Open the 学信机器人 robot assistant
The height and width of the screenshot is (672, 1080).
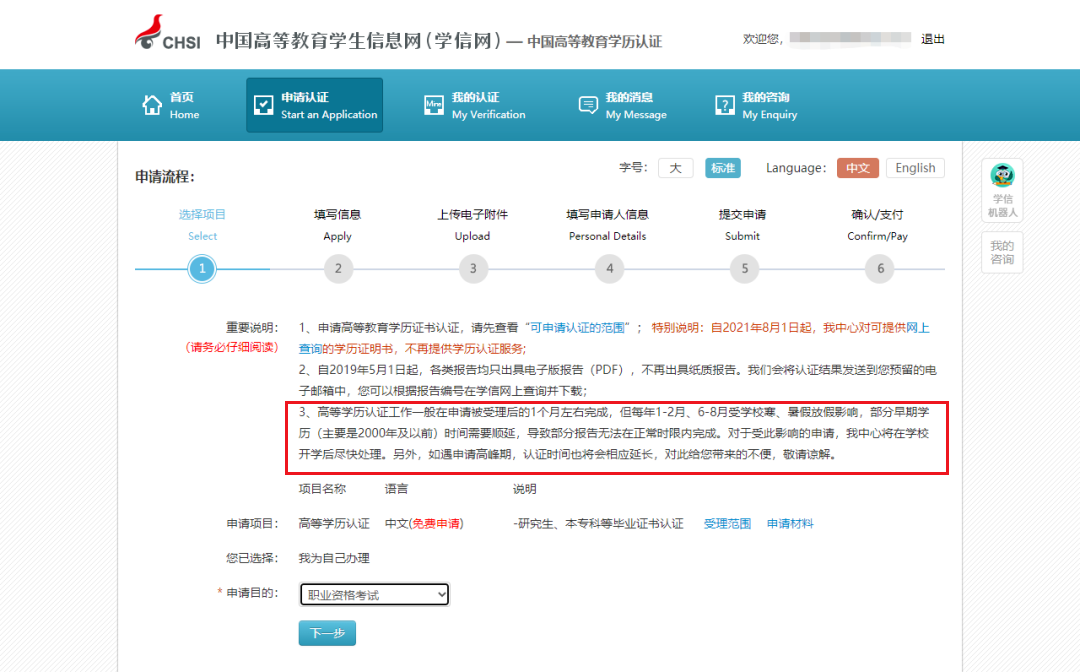1002,189
